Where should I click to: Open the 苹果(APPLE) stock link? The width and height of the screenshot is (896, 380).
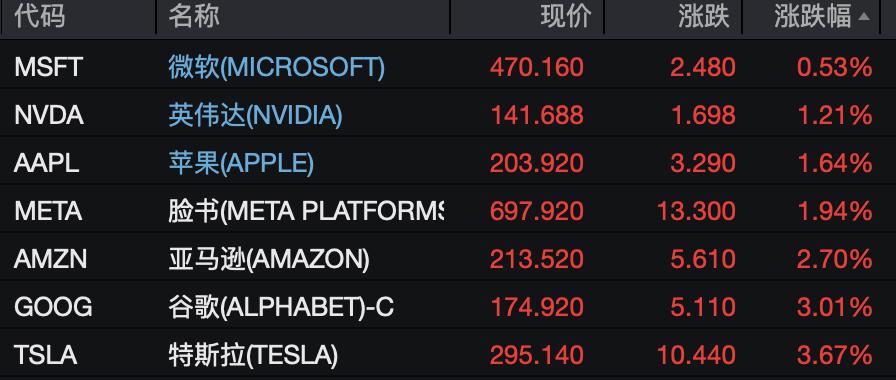241,163
